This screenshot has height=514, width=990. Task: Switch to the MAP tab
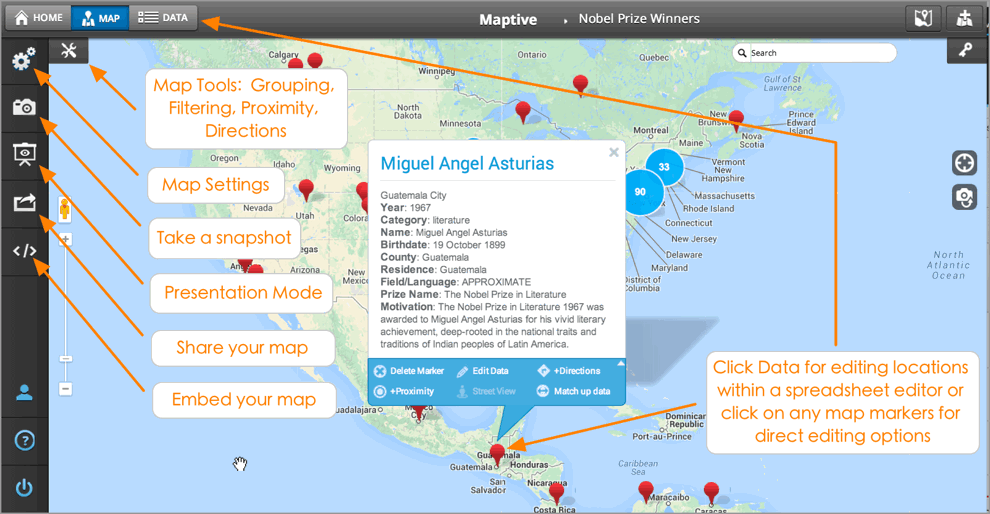tap(100, 18)
